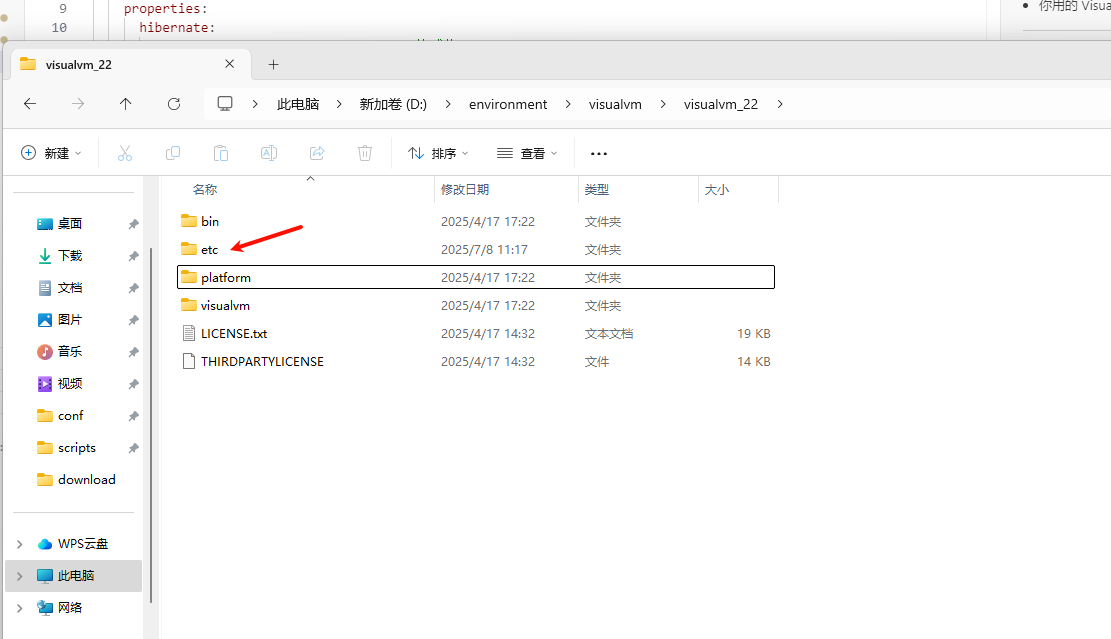Image resolution: width=1111 pixels, height=639 pixels.
Task: Expand the 网络 tree node
Action: click(x=20, y=608)
